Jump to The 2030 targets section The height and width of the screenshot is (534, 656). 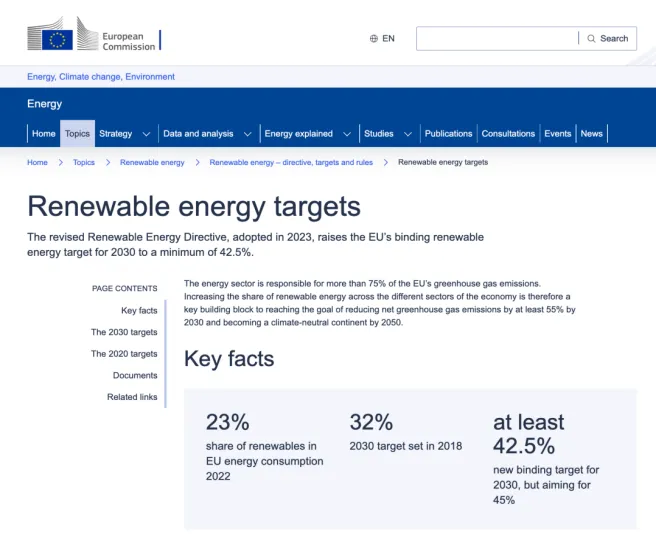pyautogui.click(x=124, y=332)
